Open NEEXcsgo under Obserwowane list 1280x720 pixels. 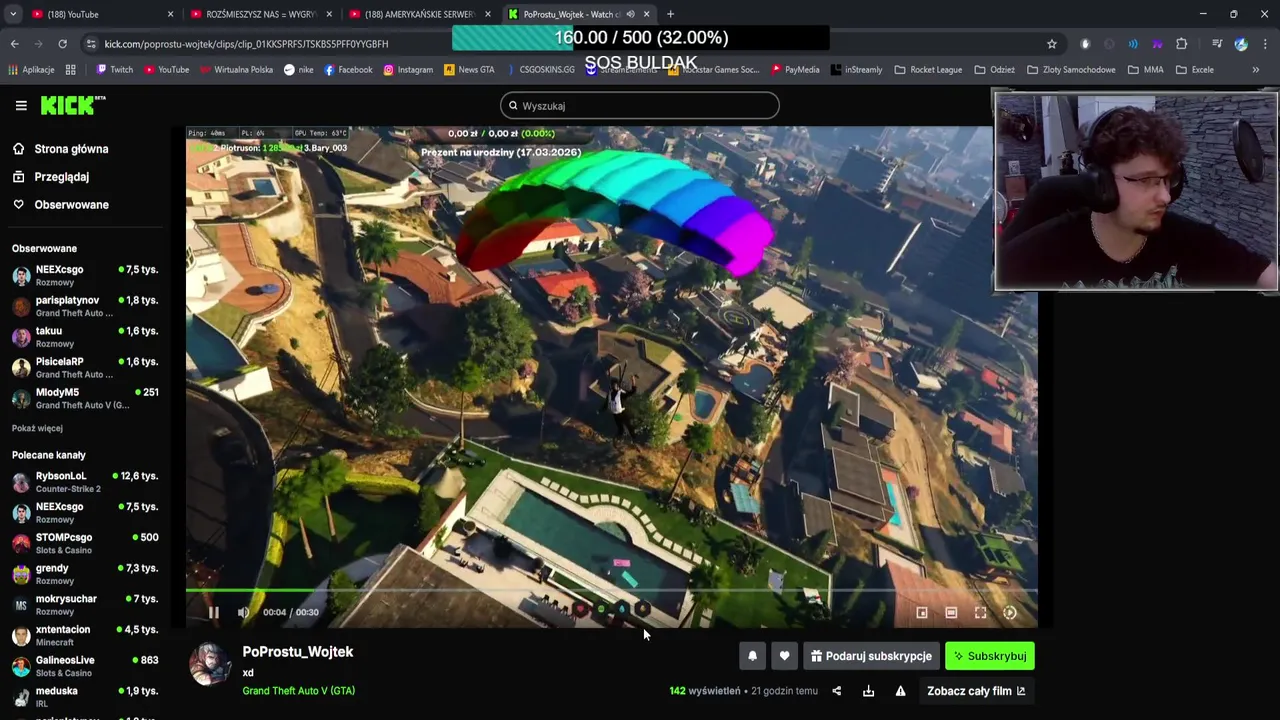85,276
